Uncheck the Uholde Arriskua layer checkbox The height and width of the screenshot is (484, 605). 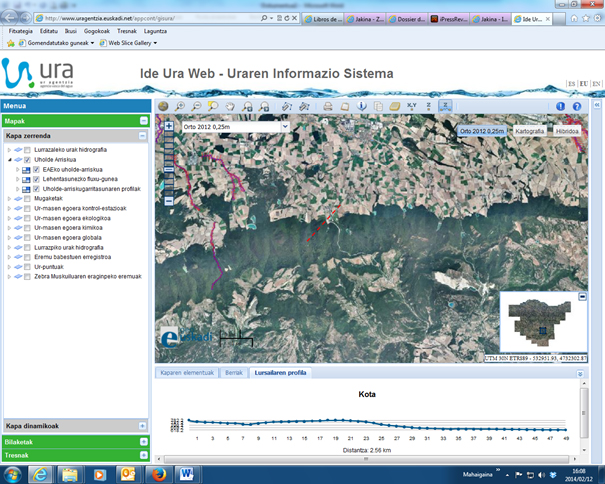(x=28, y=160)
